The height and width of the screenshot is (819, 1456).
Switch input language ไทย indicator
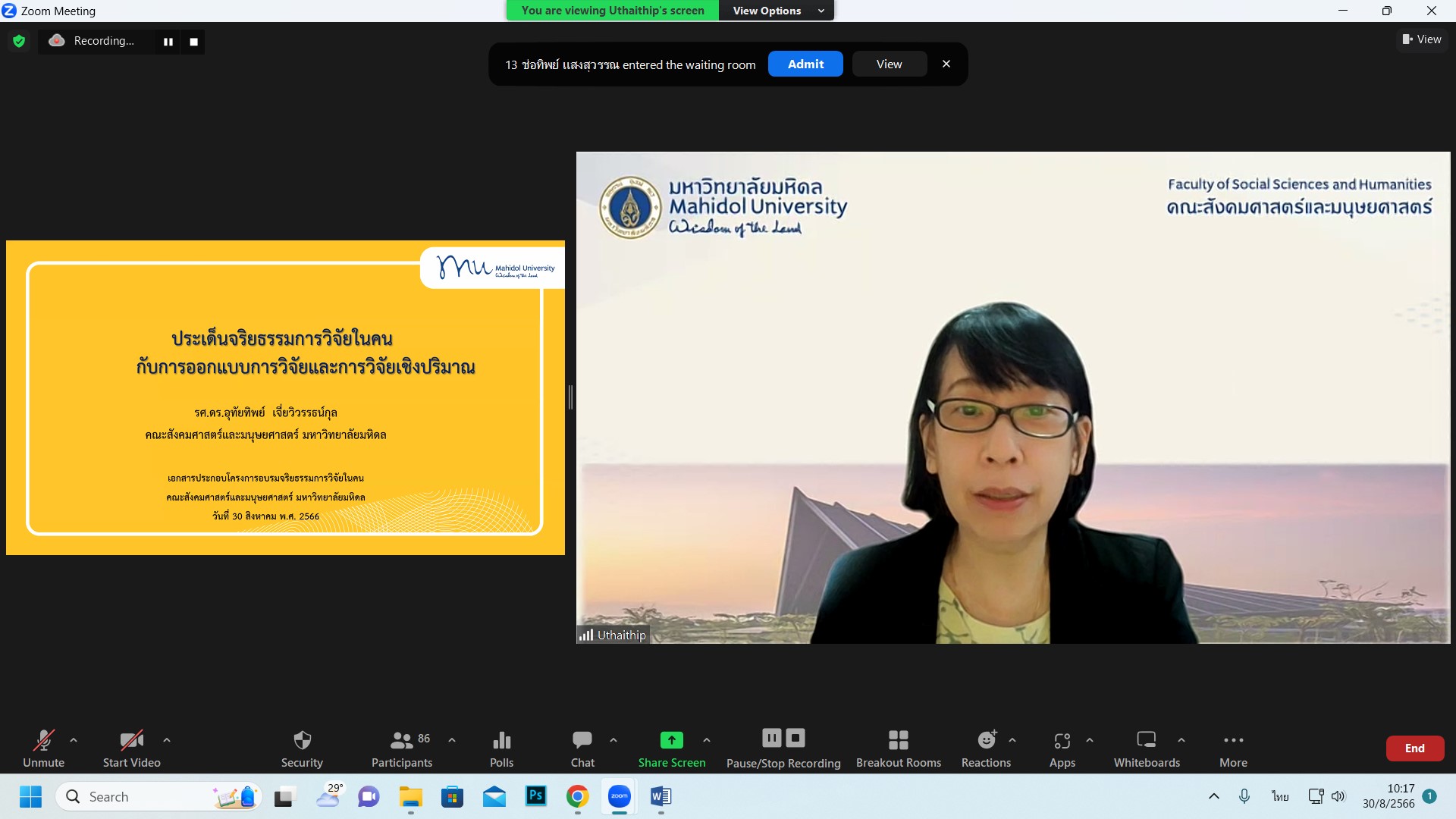click(x=1280, y=796)
